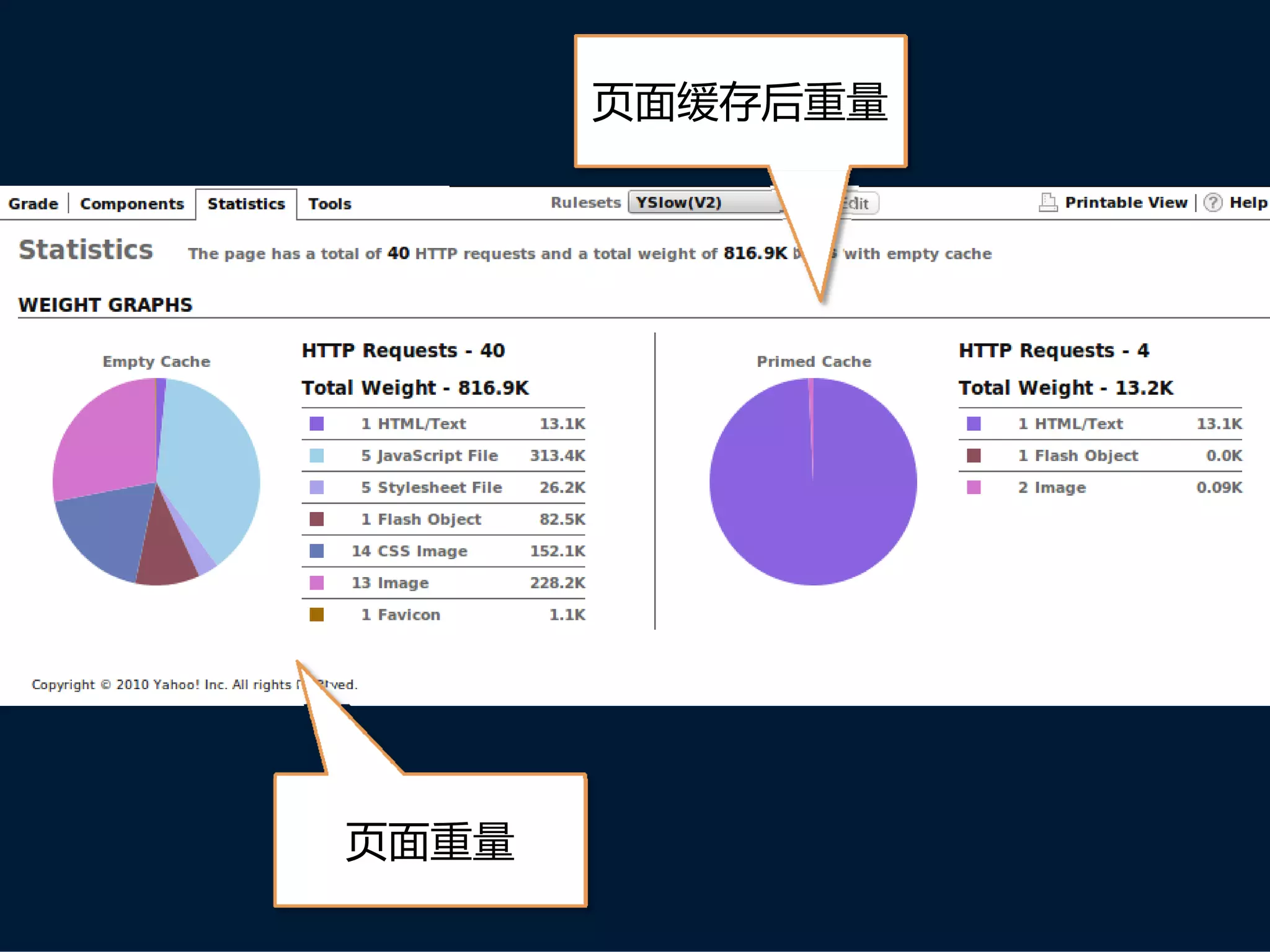Switch to the Components tab
Viewport: 1270px width, 952px height.
(132, 204)
